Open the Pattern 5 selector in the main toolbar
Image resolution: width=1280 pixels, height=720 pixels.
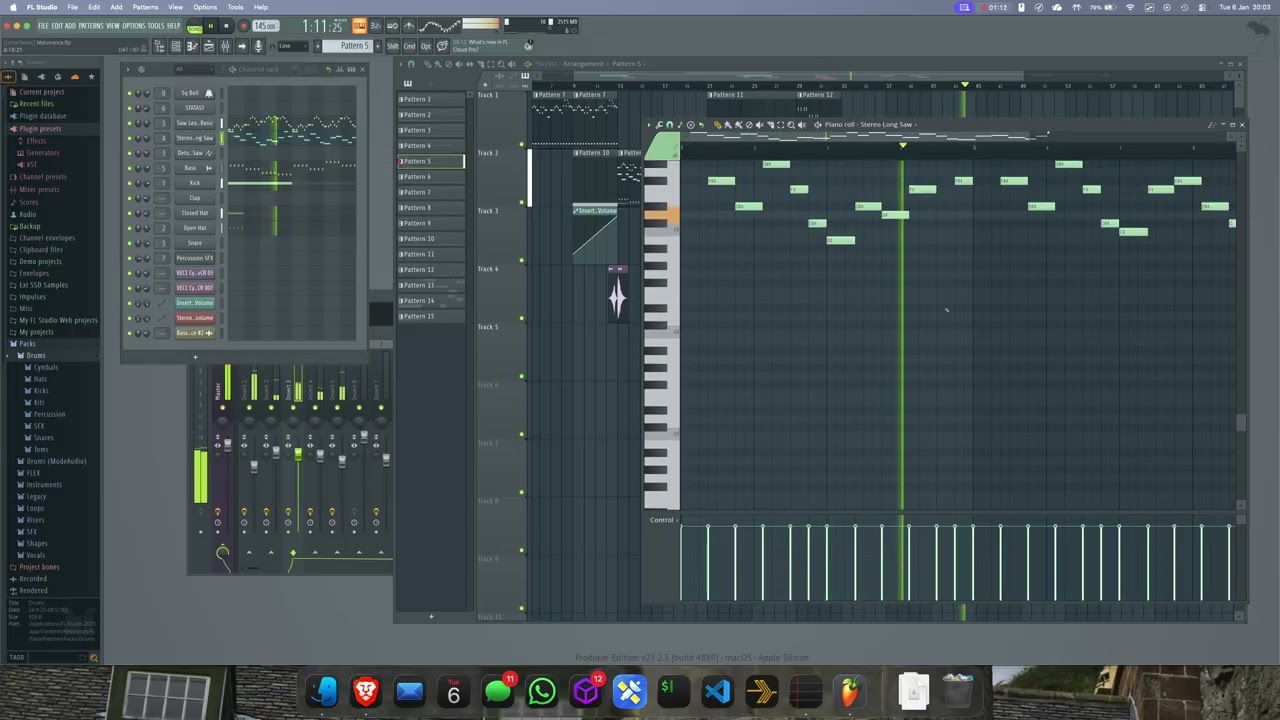[x=348, y=46]
